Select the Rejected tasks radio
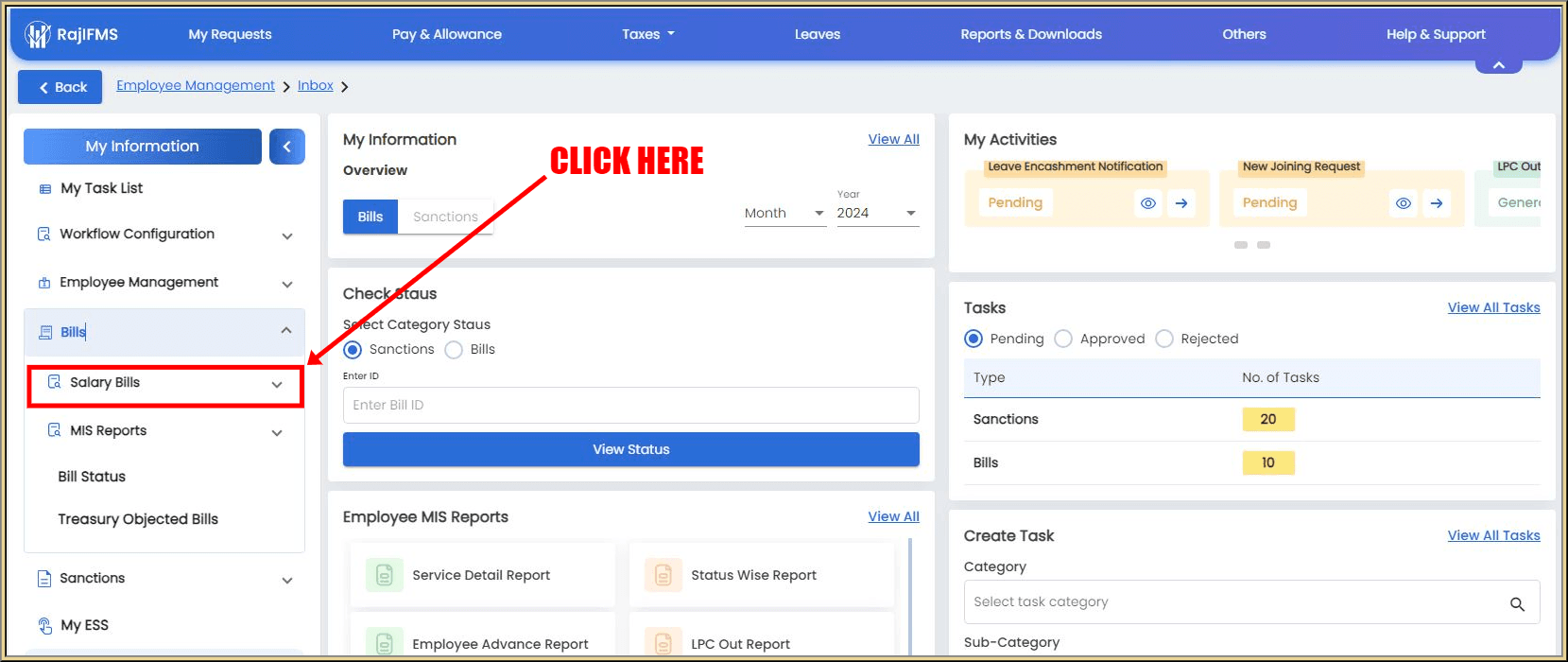The width and height of the screenshot is (1568, 662). pyautogui.click(x=1164, y=339)
